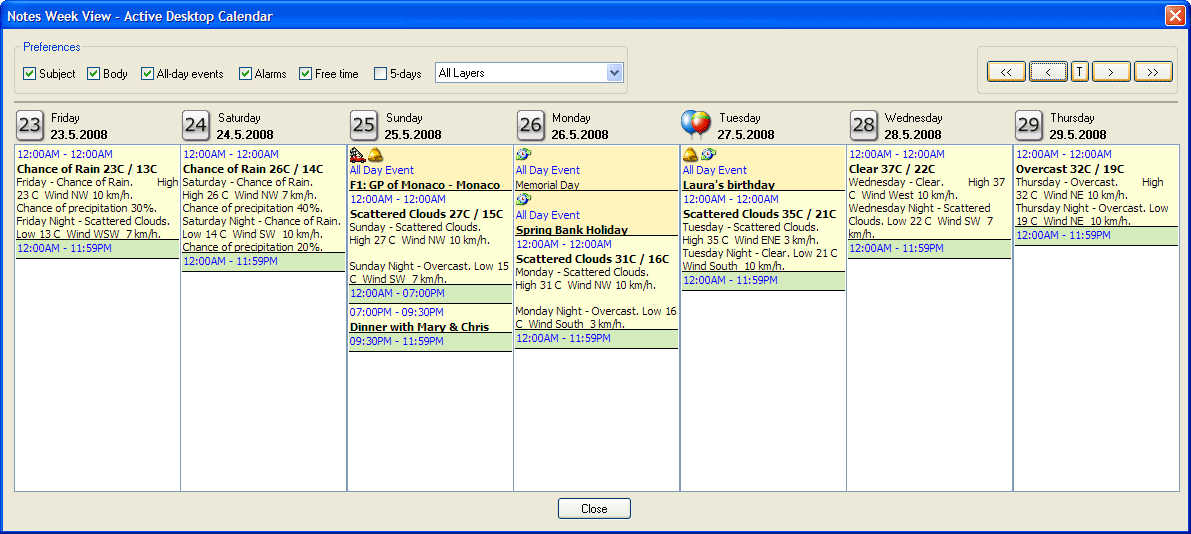Click the alarm bell icon on Tuesday

(x=690, y=155)
